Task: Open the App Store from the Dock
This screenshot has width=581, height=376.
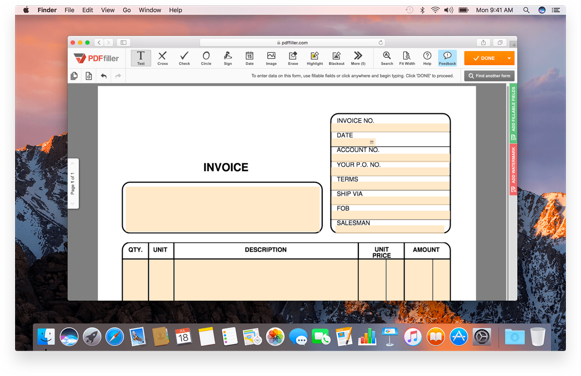Action: pyautogui.click(x=459, y=337)
